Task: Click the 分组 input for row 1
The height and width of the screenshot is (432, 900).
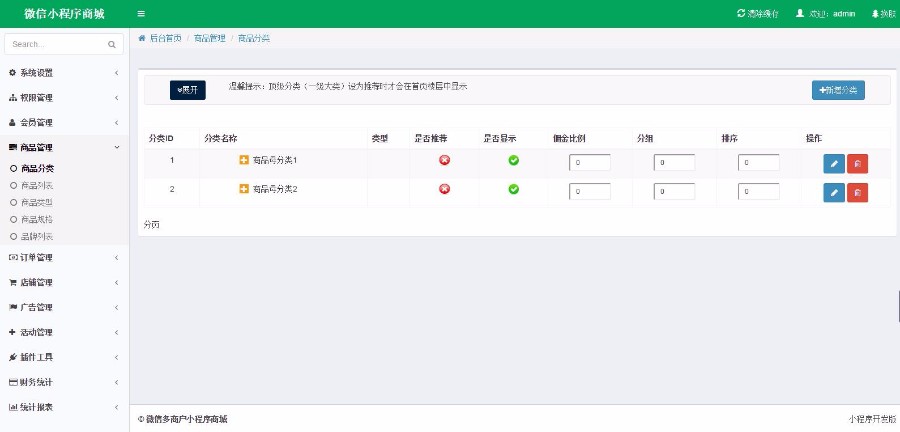Action: 674,162
